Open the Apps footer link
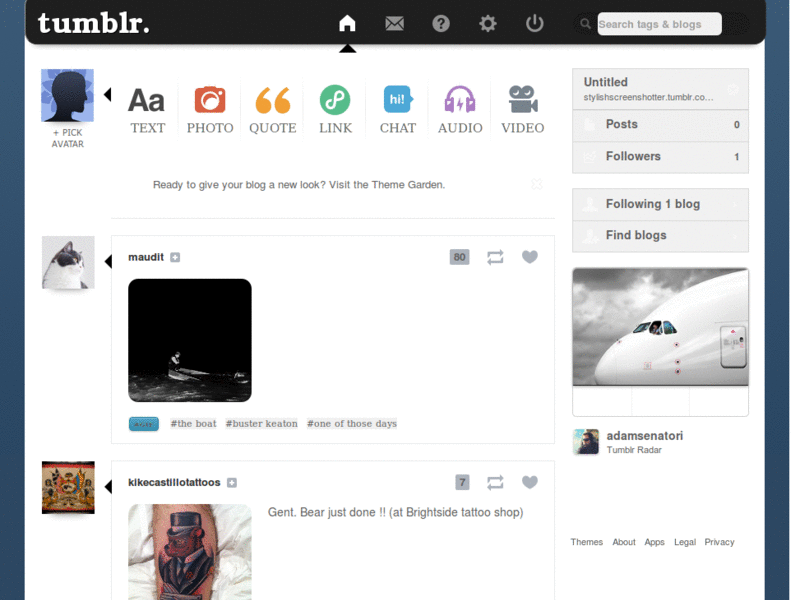The height and width of the screenshot is (600, 800). pyautogui.click(x=654, y=542)
